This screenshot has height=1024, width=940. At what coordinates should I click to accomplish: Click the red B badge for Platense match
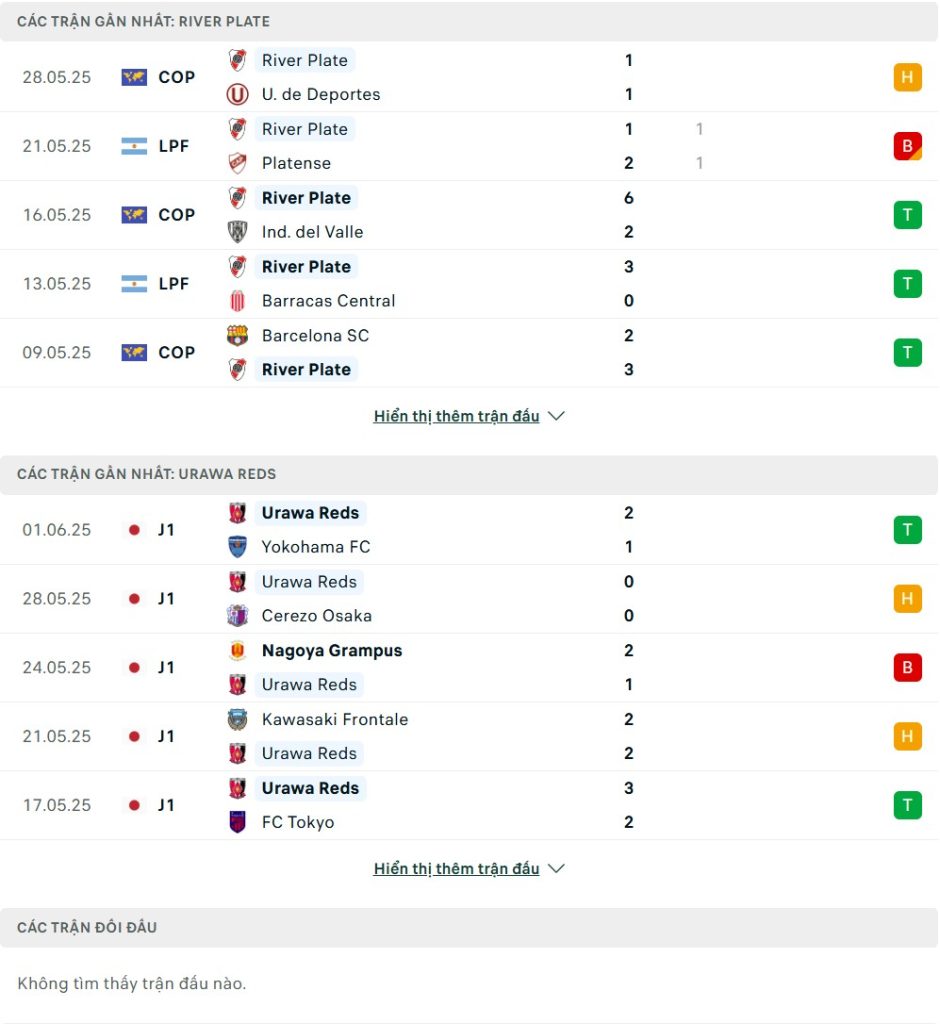pyautogui.click(x=907, y=146)
